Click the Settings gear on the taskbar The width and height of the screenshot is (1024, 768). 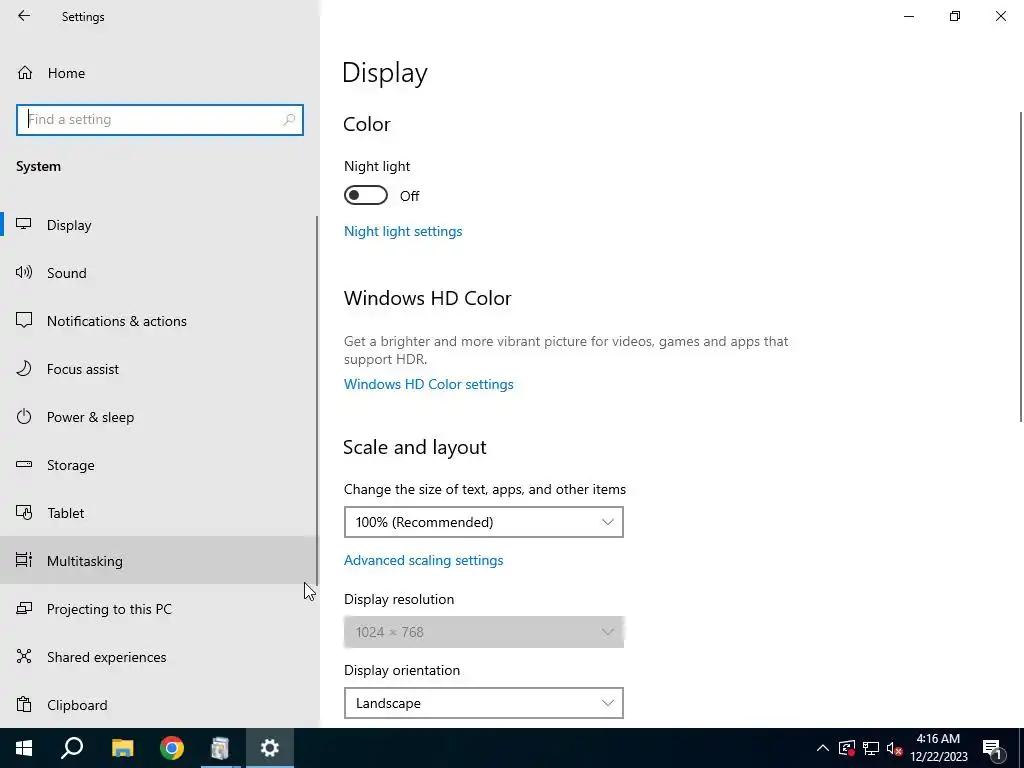(270, 748)
